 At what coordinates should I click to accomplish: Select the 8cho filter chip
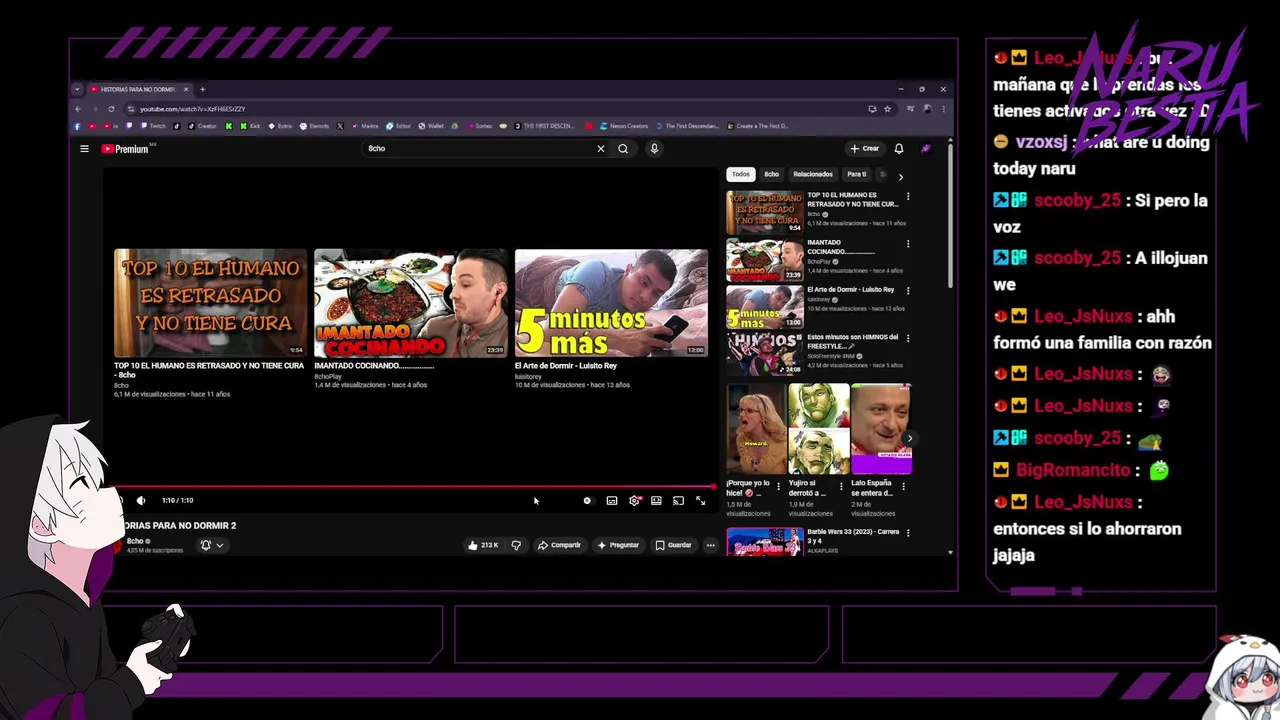[x=771, y=174]
